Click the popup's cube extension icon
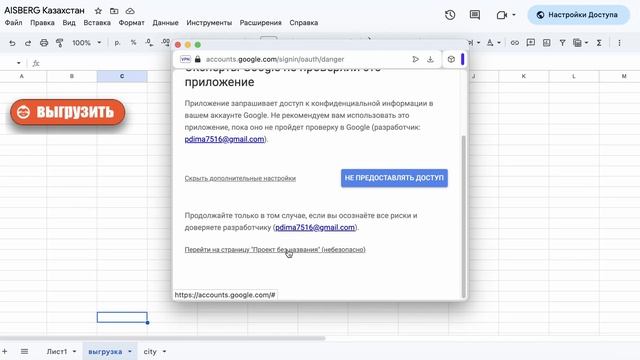This screenshot has width=640, height=360. [451, 59]
